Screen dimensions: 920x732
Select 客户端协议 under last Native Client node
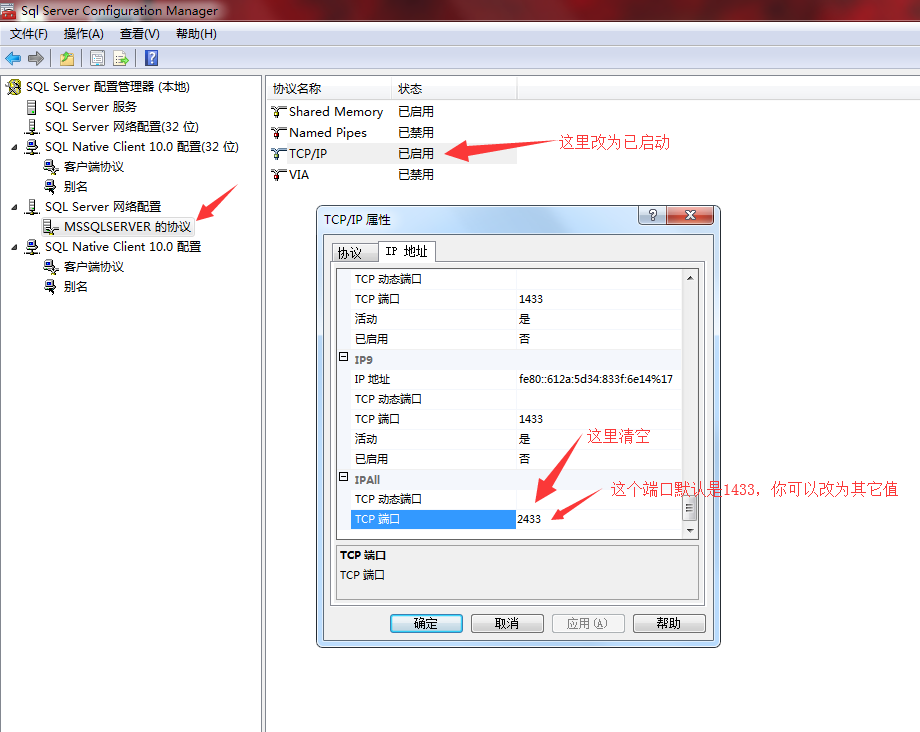pyautogui.click(x=94, y=267)
